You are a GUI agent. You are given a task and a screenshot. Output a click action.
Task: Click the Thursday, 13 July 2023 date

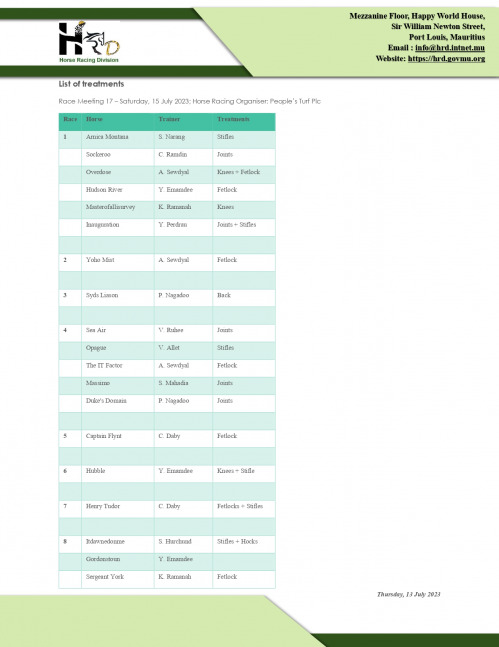tap(409, 594)
